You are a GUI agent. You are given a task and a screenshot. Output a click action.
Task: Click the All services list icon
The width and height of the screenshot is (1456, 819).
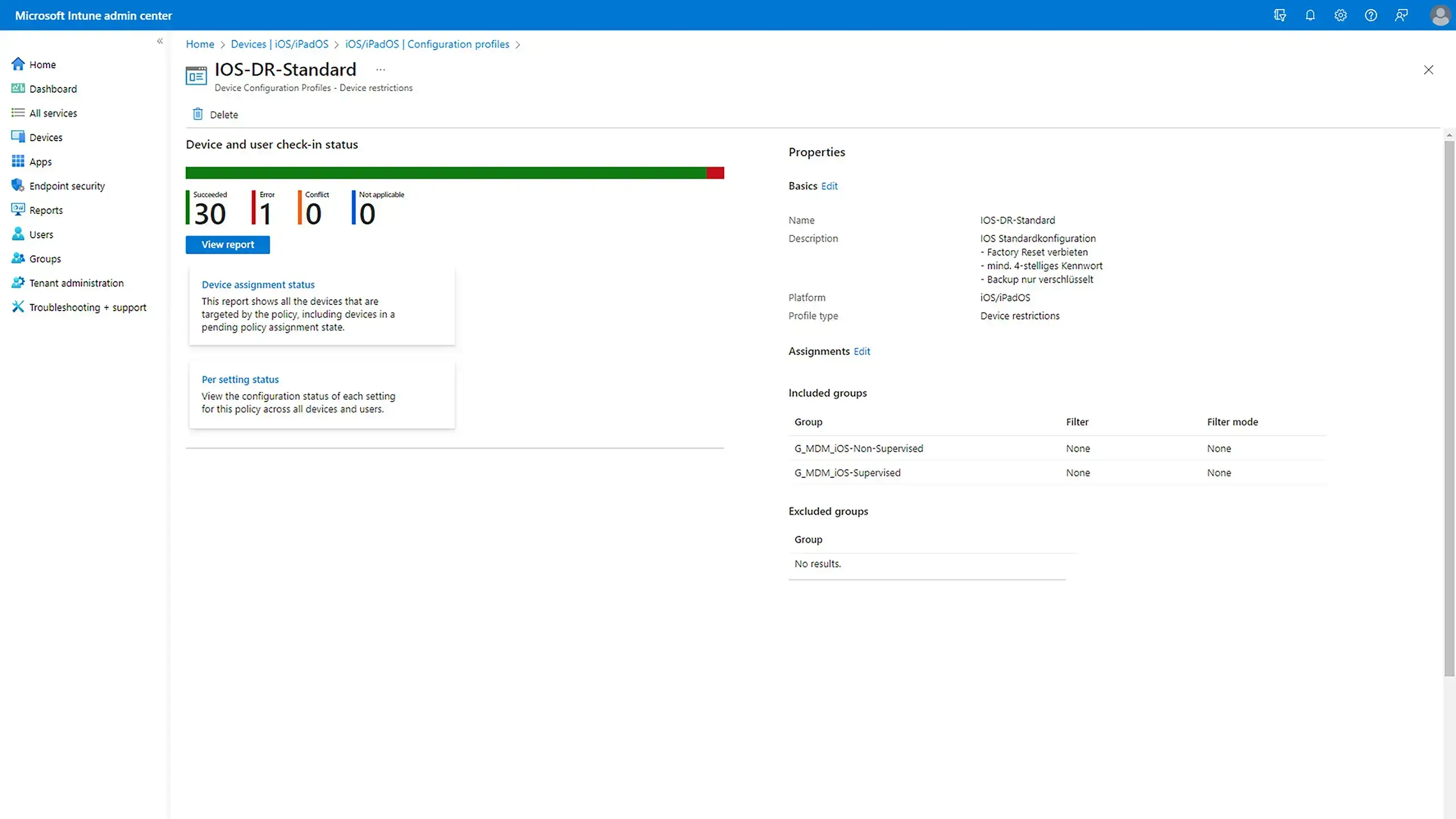18,113
